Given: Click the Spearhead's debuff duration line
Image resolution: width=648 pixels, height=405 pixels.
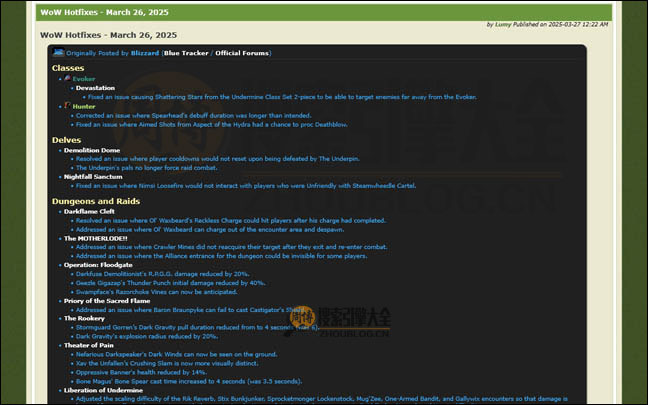Looking at the screenshot, I should click(x=193, y=115).
